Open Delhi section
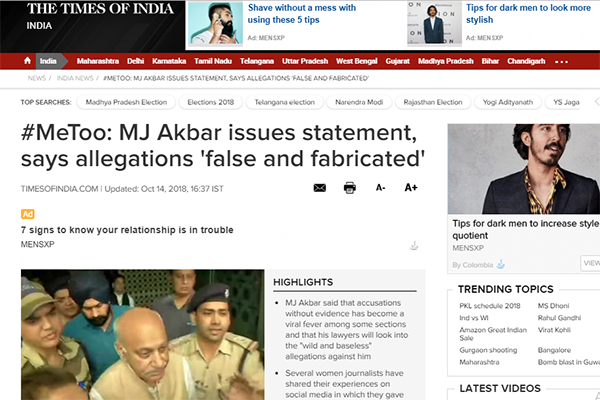The width and height of the screenshot is (600, 400). pyautogui.click(x=135, y=61)
